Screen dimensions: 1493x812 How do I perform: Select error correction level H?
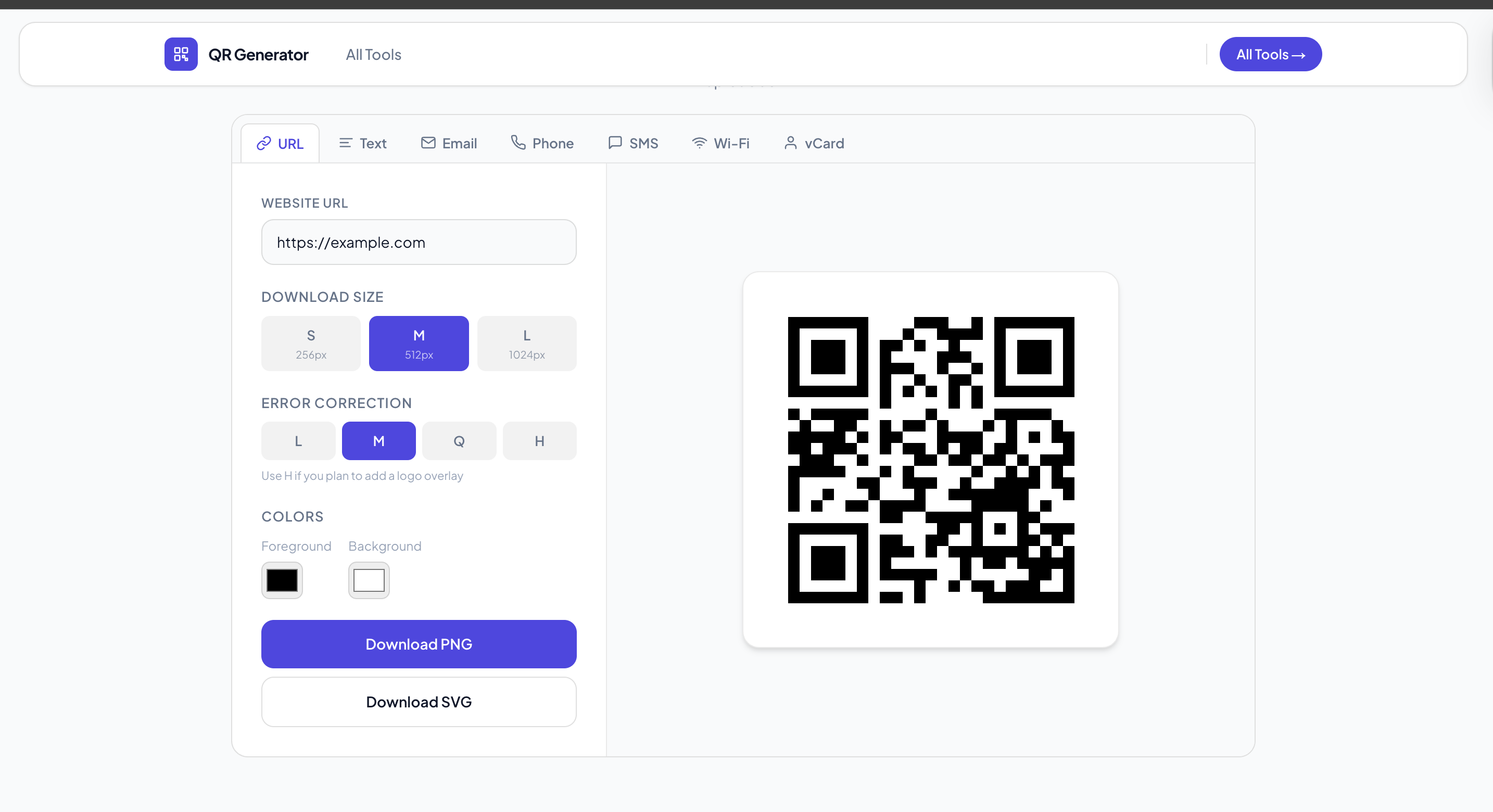pyautogui.click(x=539, y=440)
